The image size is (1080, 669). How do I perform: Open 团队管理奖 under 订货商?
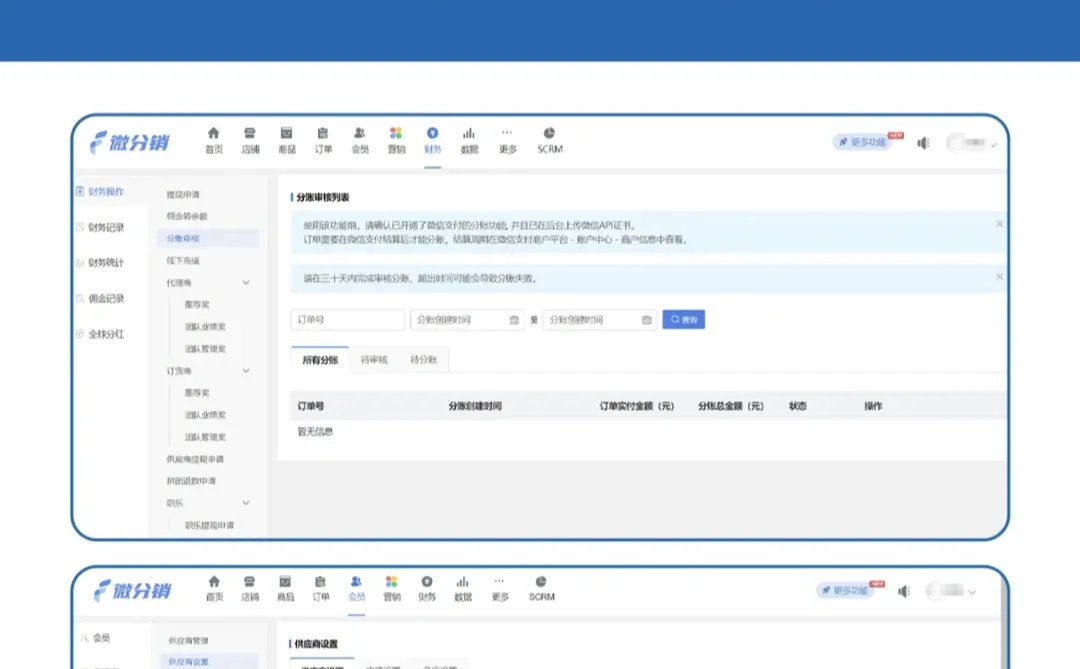pyautogui.click(x=205, y=437)
